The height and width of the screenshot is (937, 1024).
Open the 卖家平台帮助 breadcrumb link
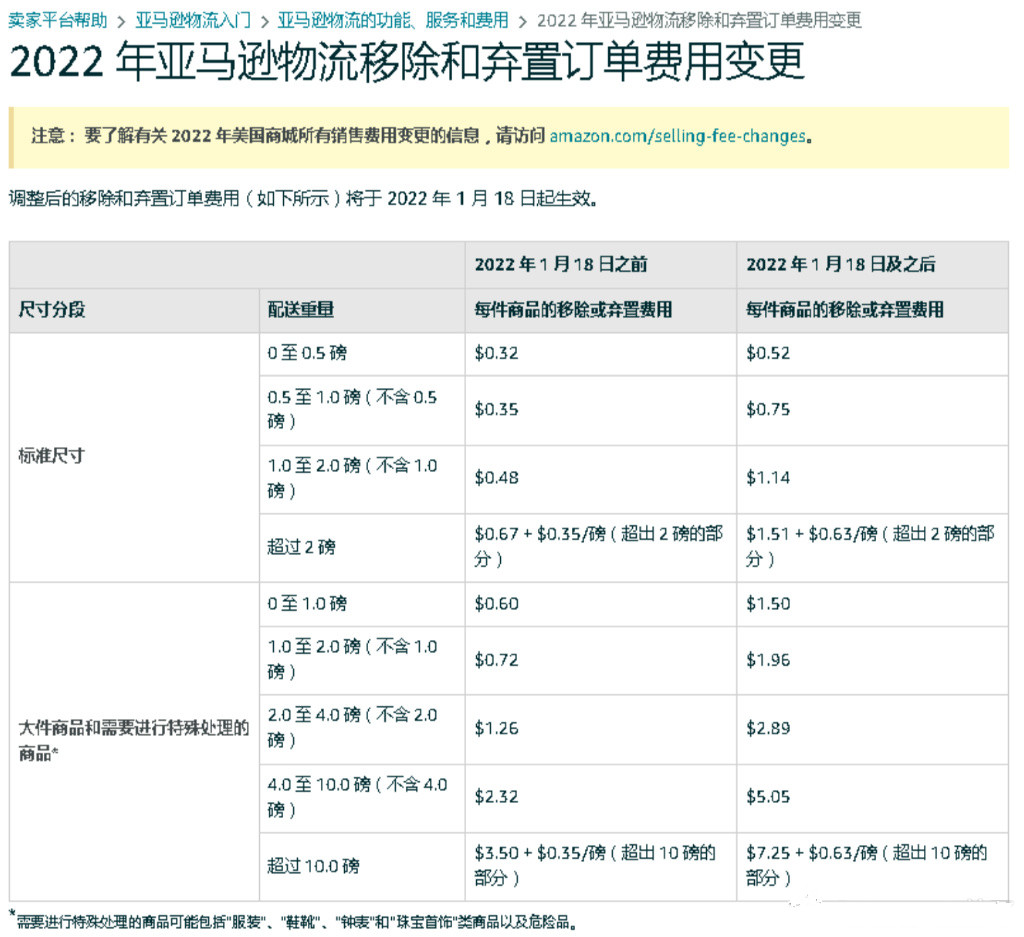(57, 20)
